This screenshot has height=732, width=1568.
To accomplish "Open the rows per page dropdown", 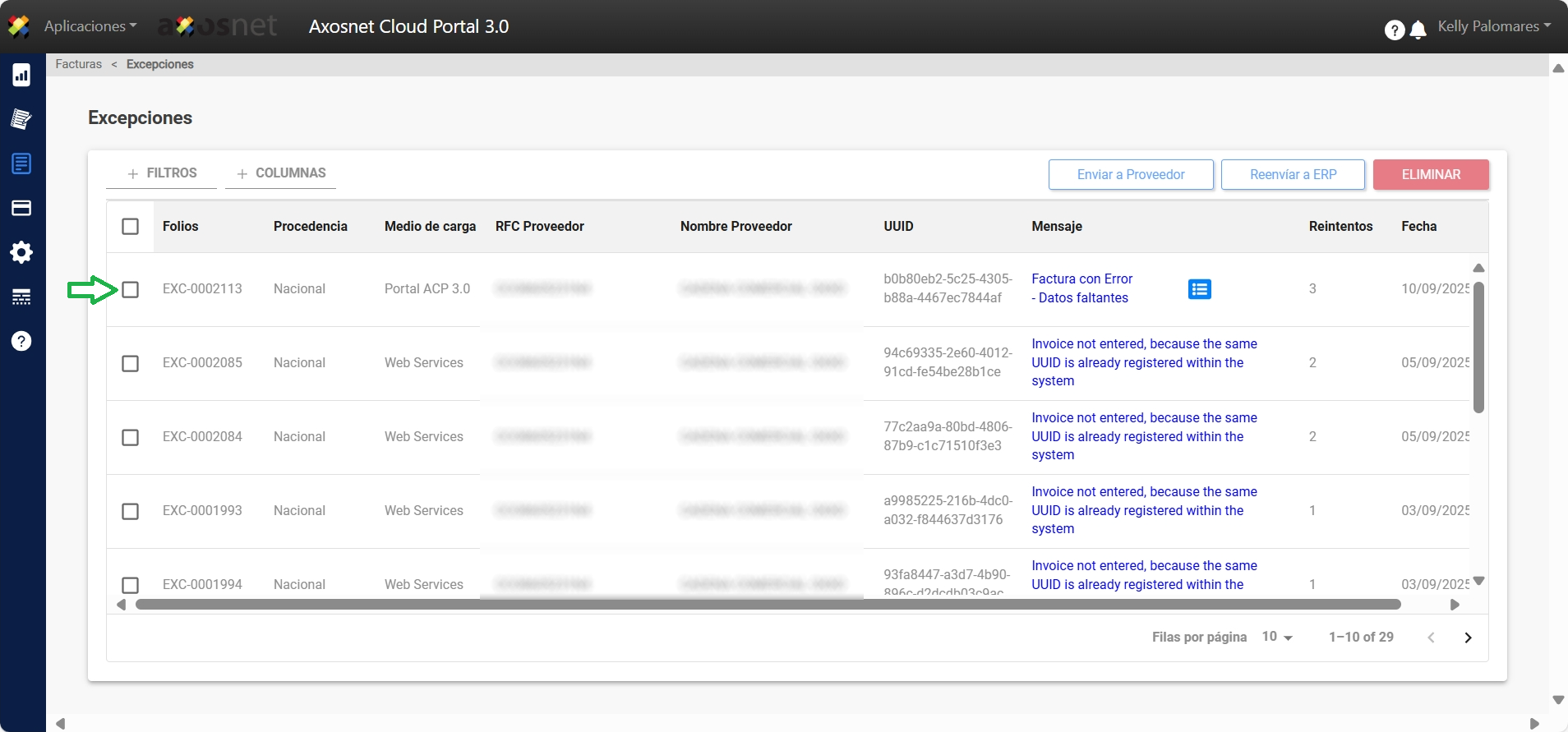I will pyautogui.click(x=1277, y=638).
